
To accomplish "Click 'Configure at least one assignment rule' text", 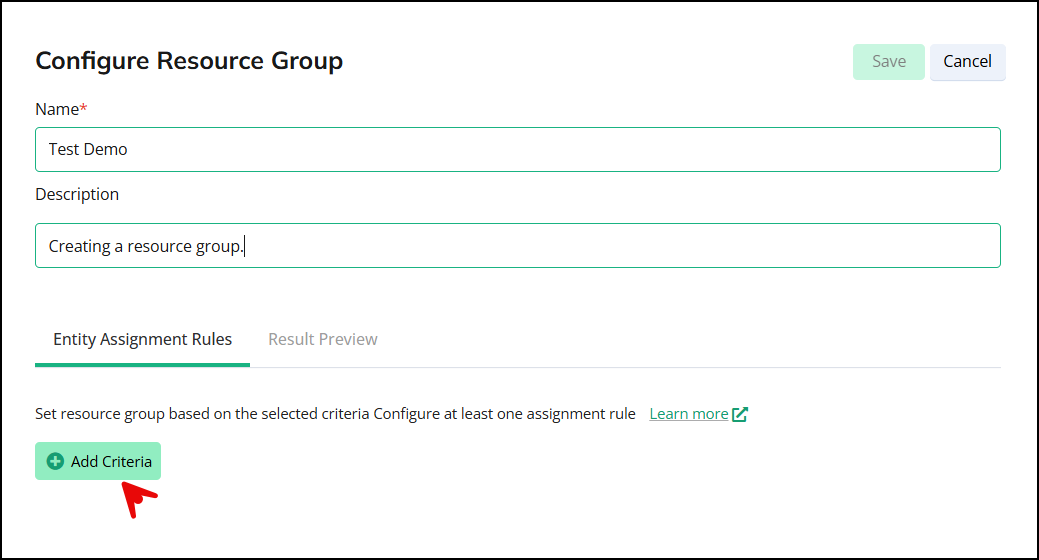I will click(x=504, y=414).
